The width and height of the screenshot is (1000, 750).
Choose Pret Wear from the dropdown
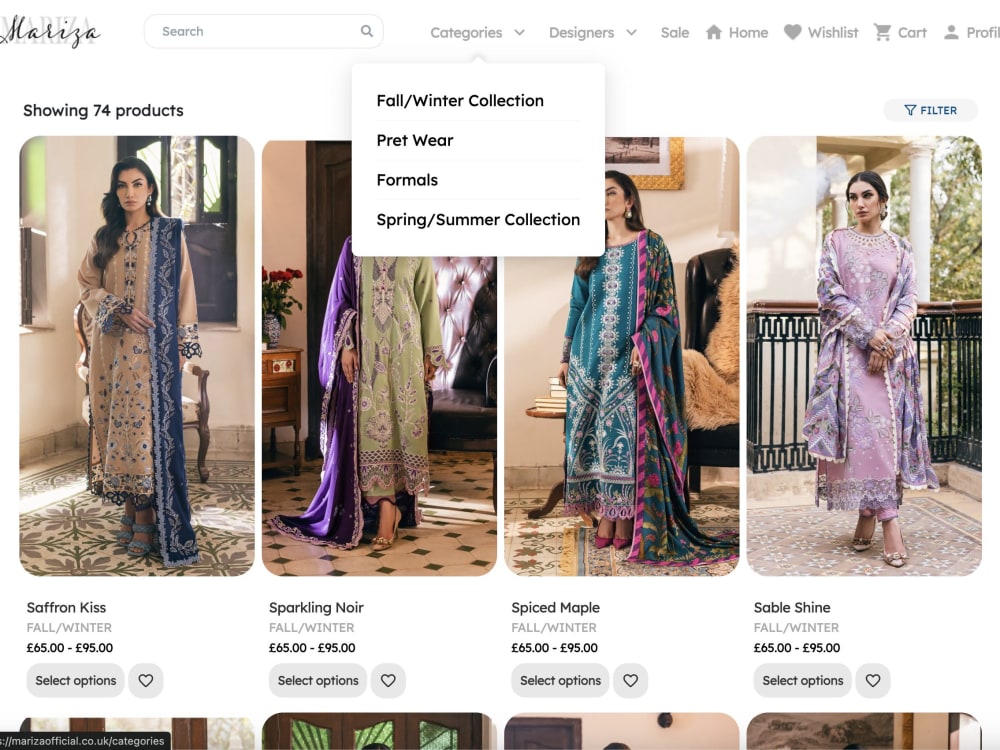pyautogui.click(x=415, y=140)
